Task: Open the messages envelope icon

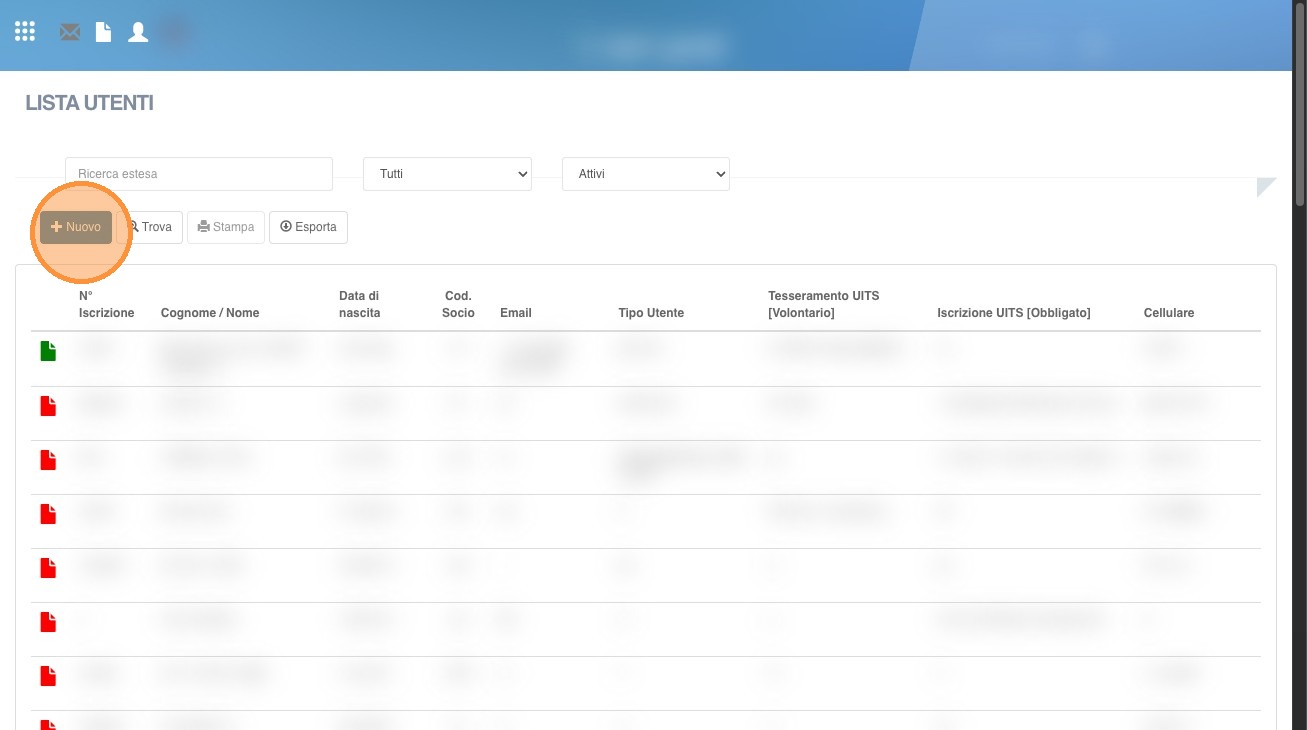Action: pos(69,32)
